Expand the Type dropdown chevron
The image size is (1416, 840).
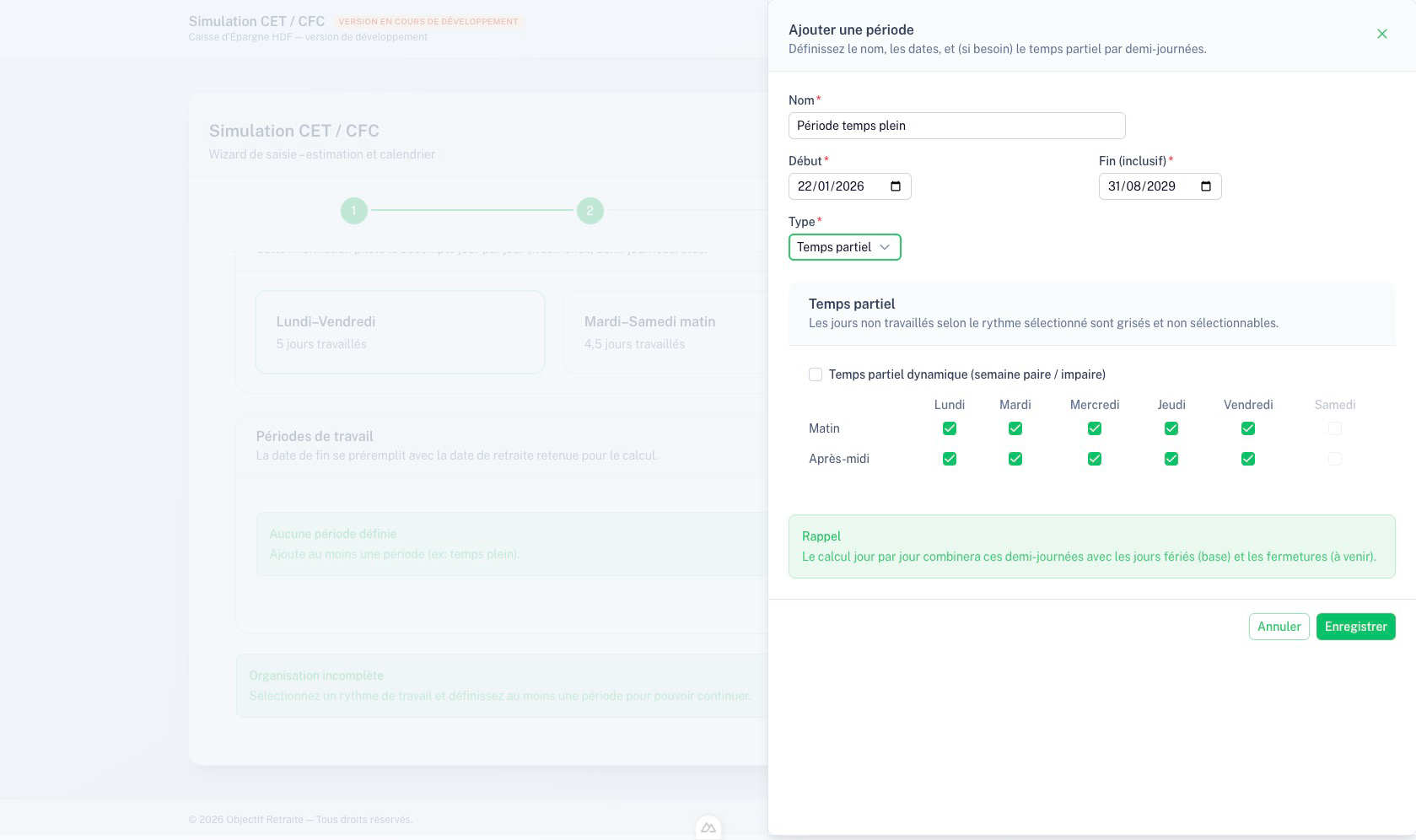(885, 247)
